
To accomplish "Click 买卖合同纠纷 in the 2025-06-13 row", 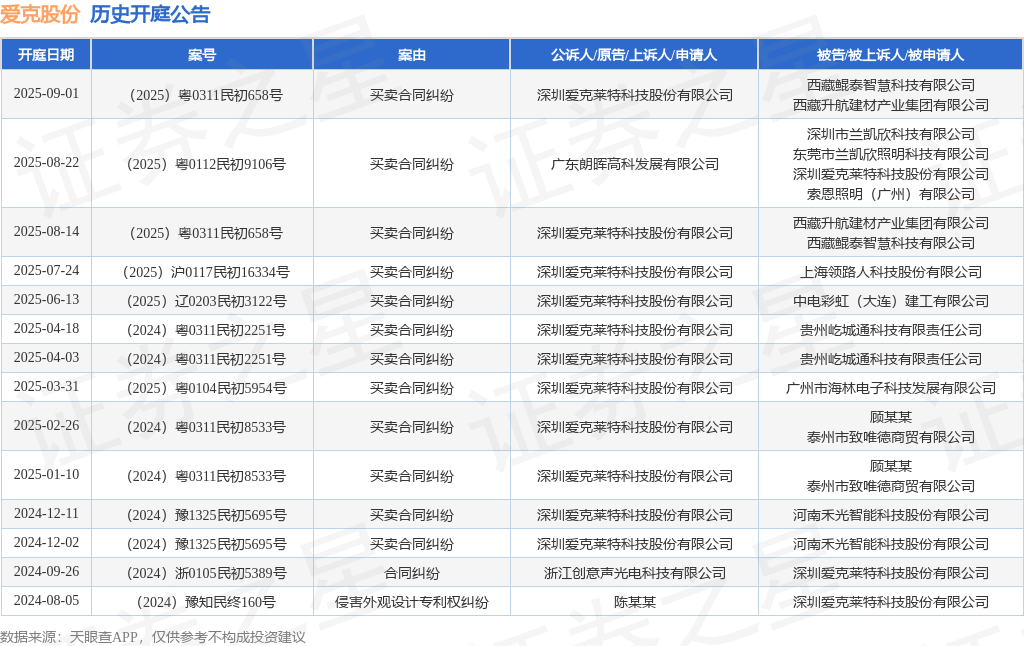I will click(411, 301).
